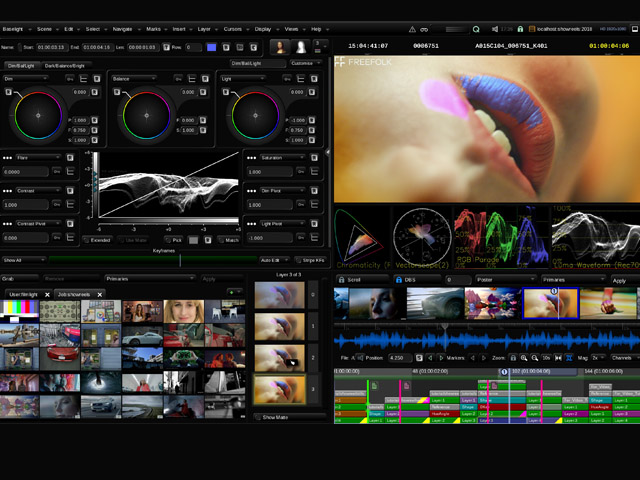Click the 10s zoom button
Image resolution: width=640 pixels, height=480 pixels.
[546, 358]
